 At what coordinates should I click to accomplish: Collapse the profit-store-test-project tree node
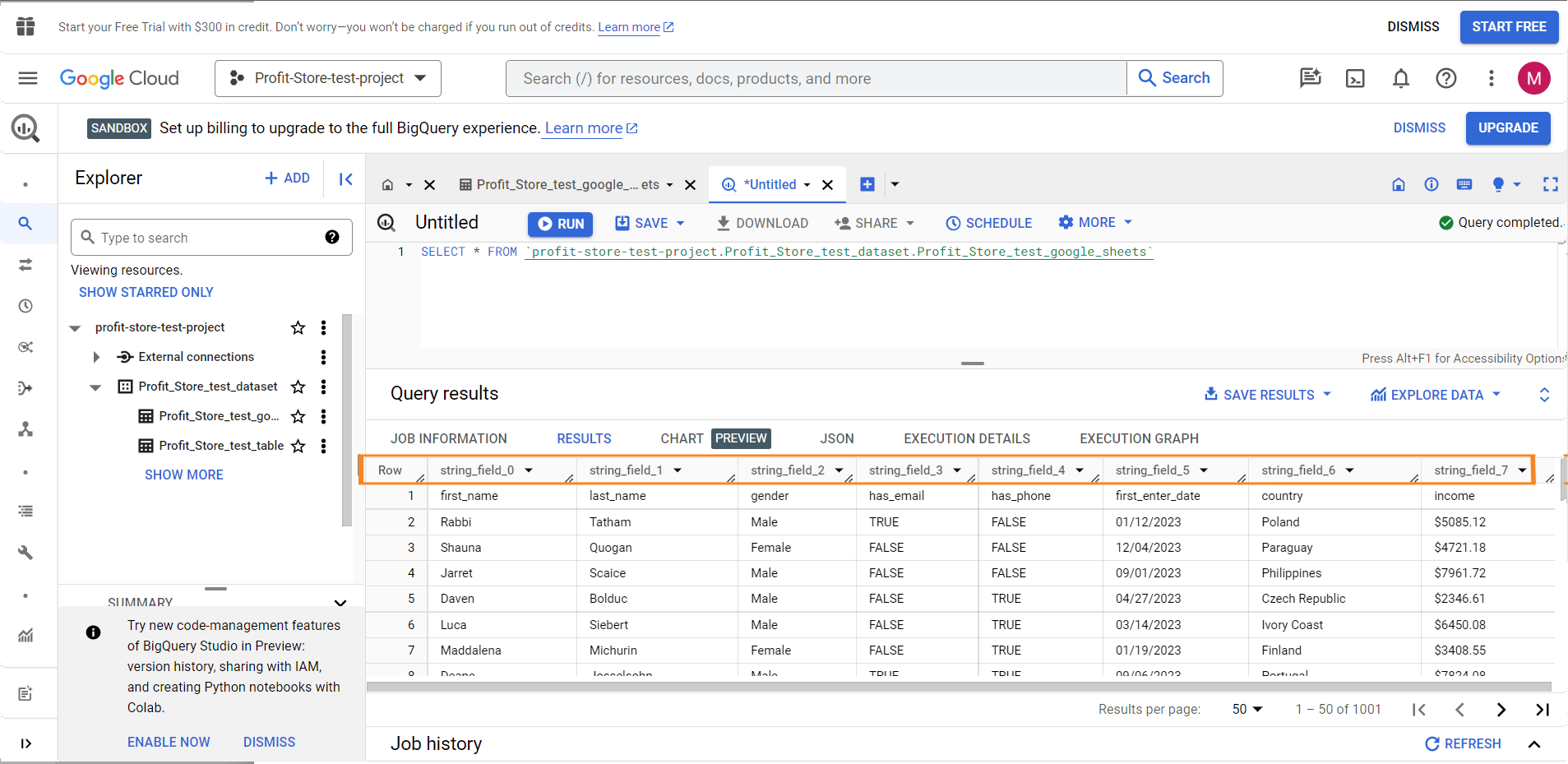[x=75, y=328]
